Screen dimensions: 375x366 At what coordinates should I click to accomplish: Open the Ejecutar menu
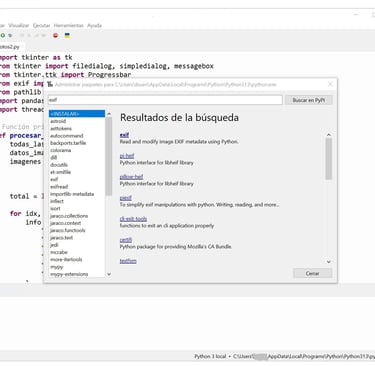(x=41, y=25)
